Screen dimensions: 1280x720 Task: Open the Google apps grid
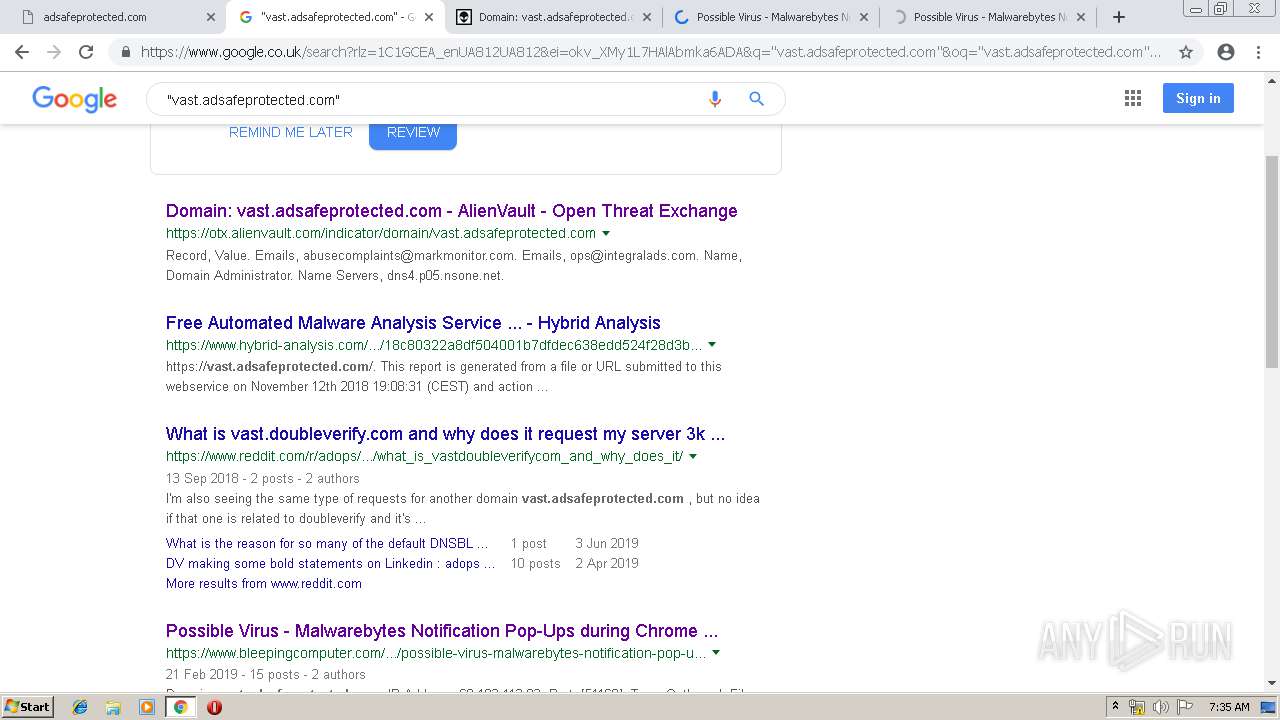[x=1133, y=98]
